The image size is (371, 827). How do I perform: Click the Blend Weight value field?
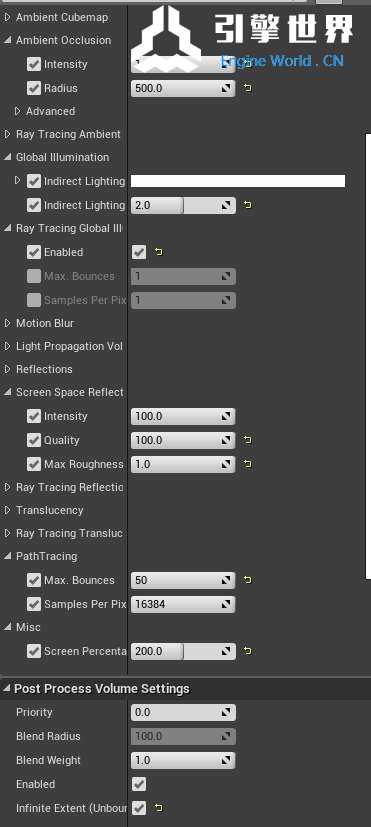coord(183,760)
